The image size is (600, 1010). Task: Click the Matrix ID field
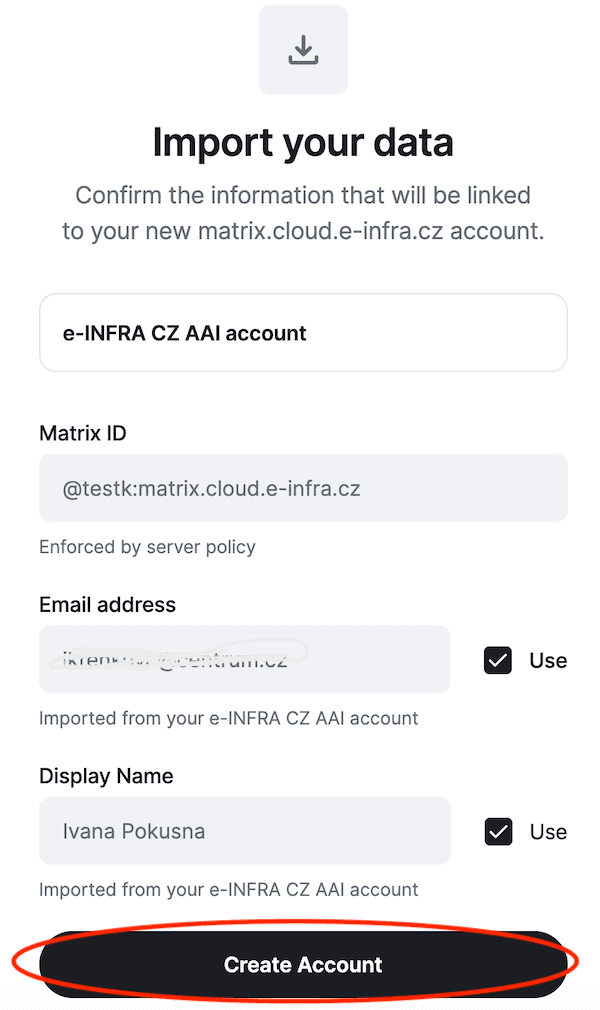coord(303,488)
